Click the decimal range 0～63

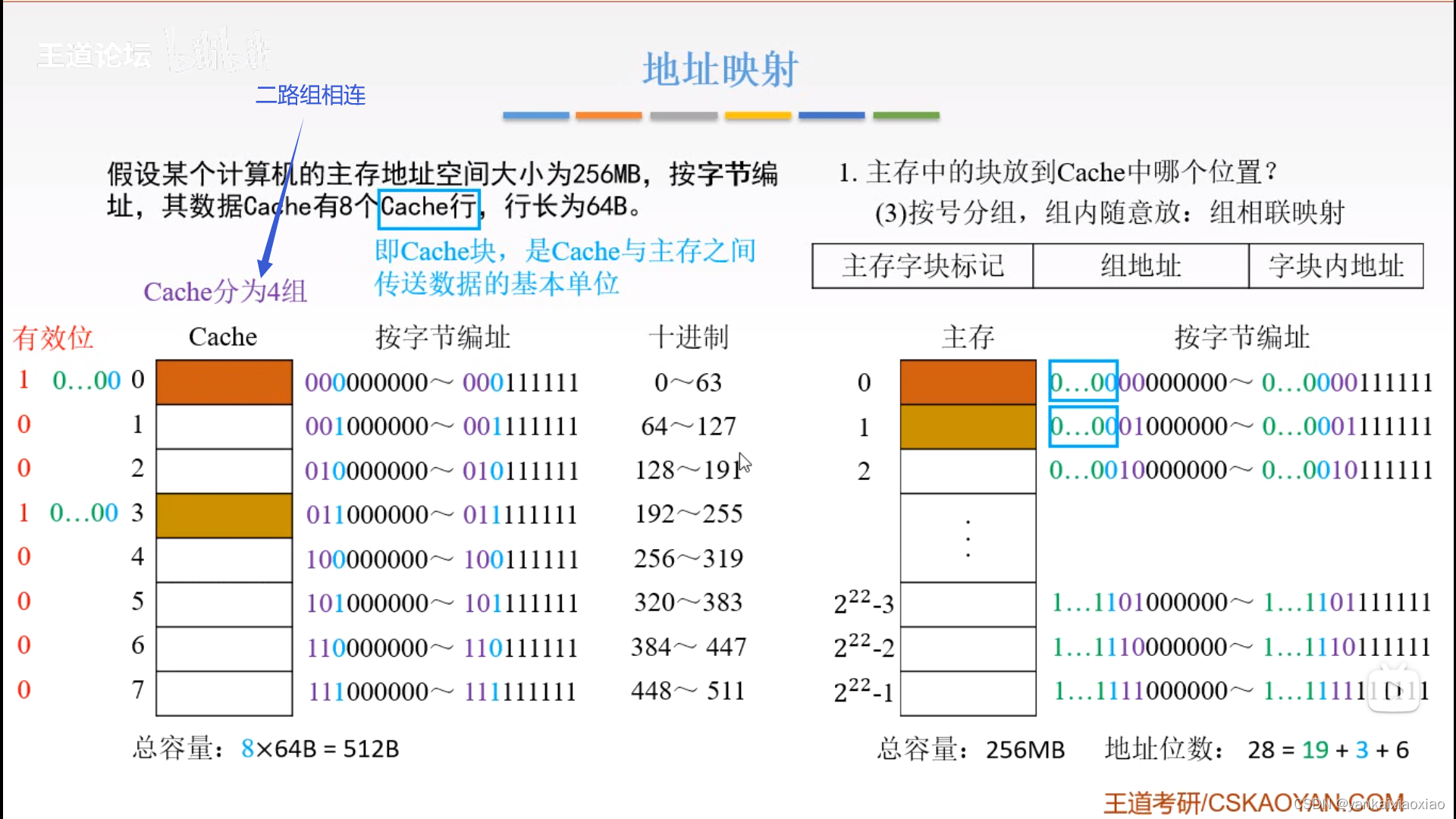pos(689,382)
